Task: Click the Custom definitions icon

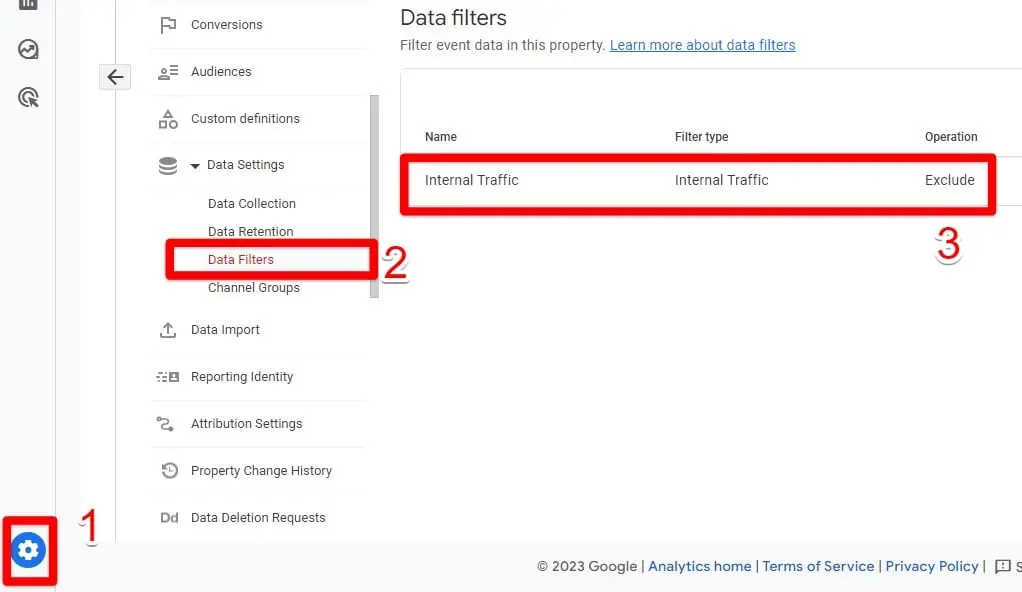Action: pyautogui.click(x=168, y=118)
